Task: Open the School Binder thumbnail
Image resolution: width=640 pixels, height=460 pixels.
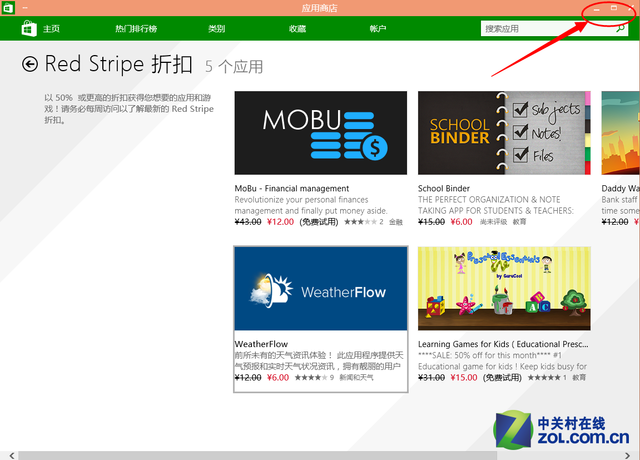Action: click(x=504, y=133)
